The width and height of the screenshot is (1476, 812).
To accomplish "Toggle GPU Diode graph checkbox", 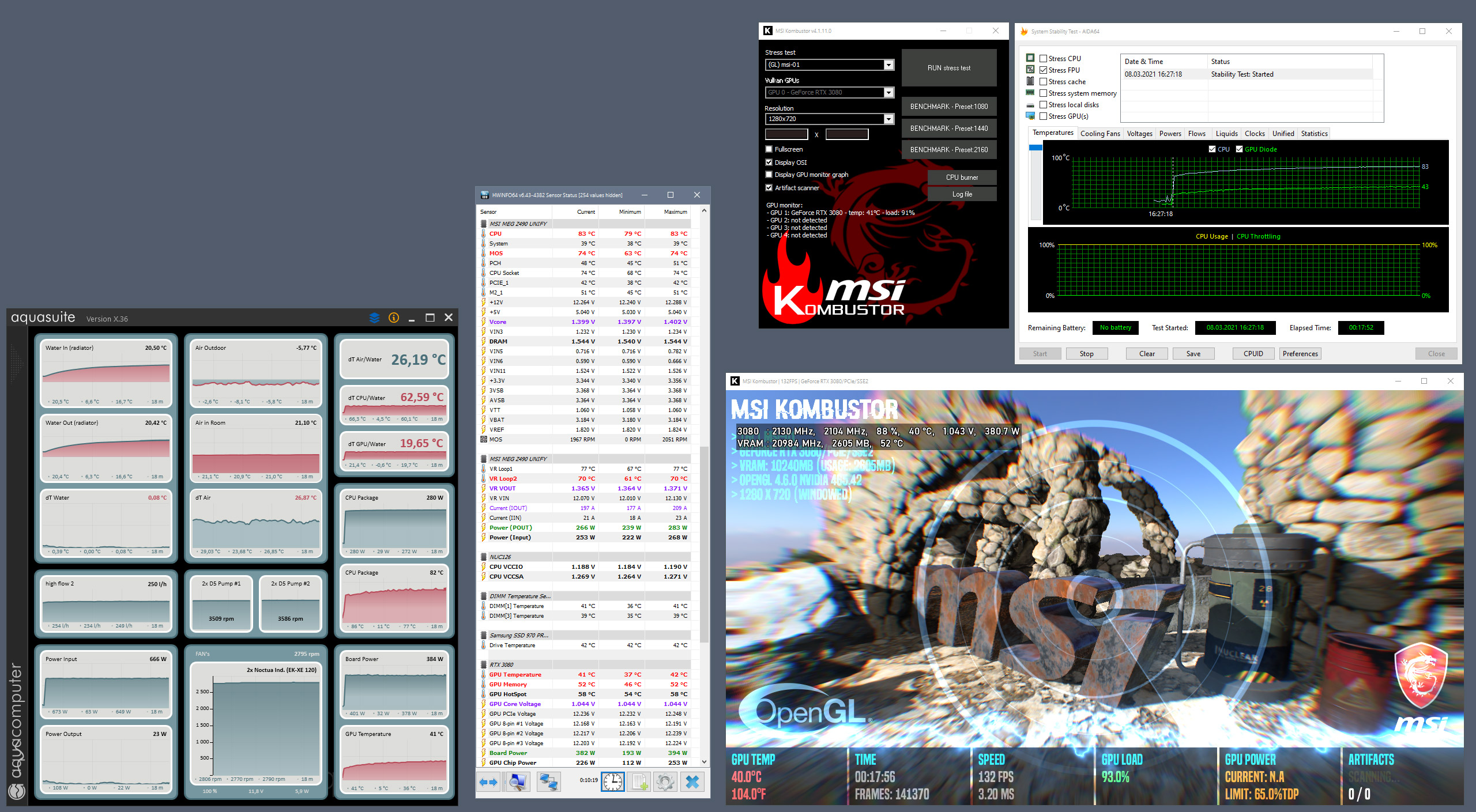I will [1239, 149].
